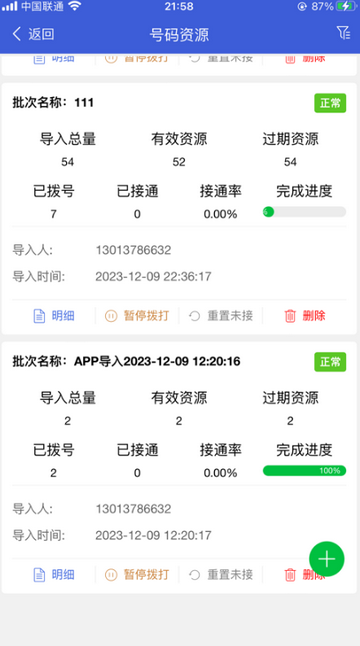
Task: Click the detail document icon for APP导入 batch
Action: 39,575
